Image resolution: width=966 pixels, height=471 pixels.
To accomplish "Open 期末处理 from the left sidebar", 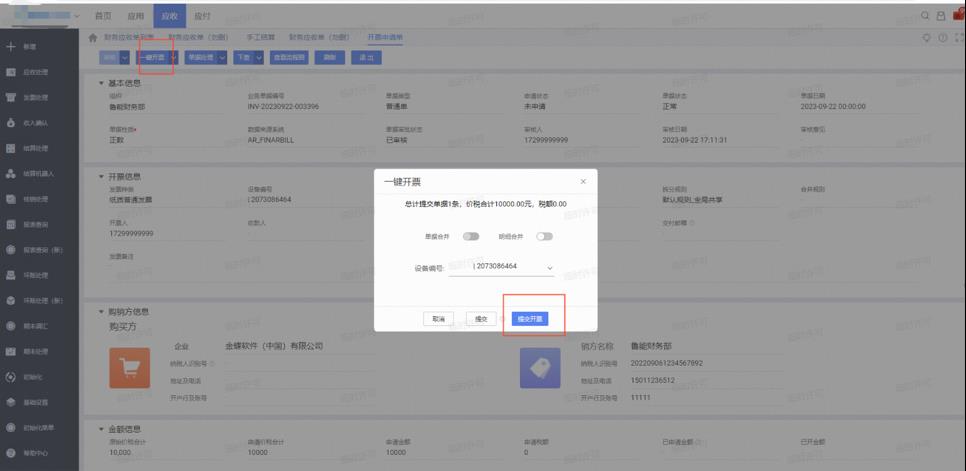I will [x=35, y=352].
